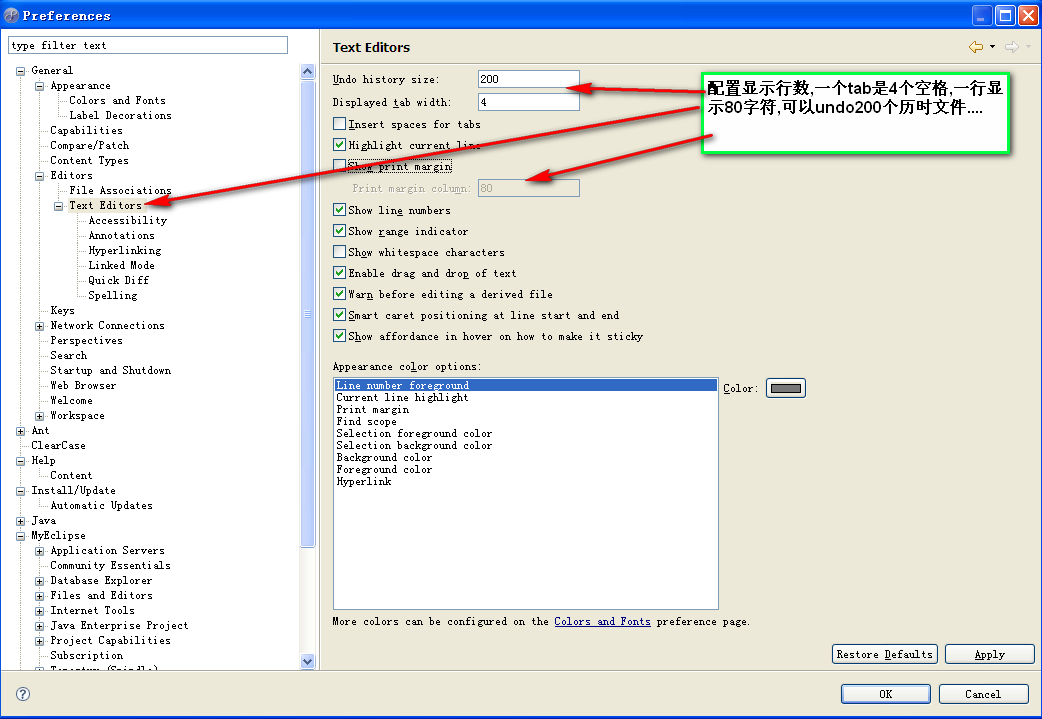Open Web Browser preferences
Screen dimensions: 1042x719
pyautogui.click(x=83, y=385)
